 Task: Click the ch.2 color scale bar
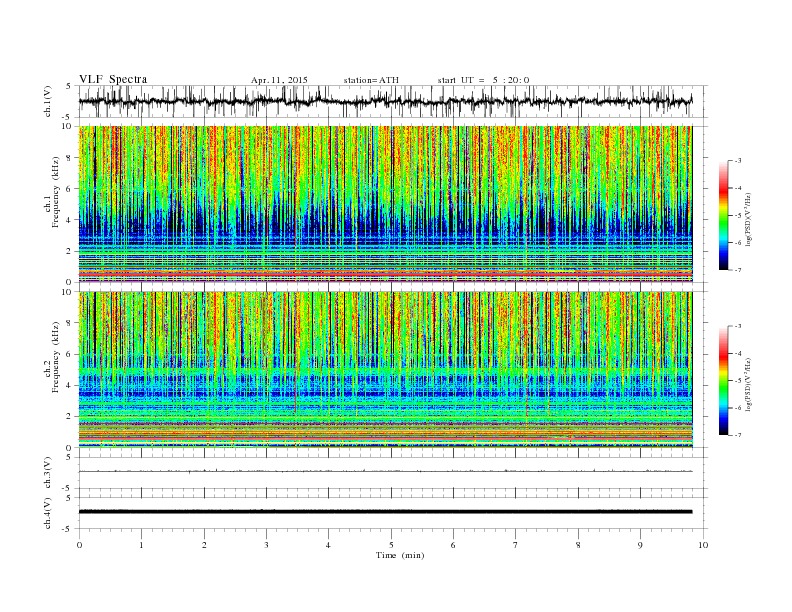click(x=723, y=380)
